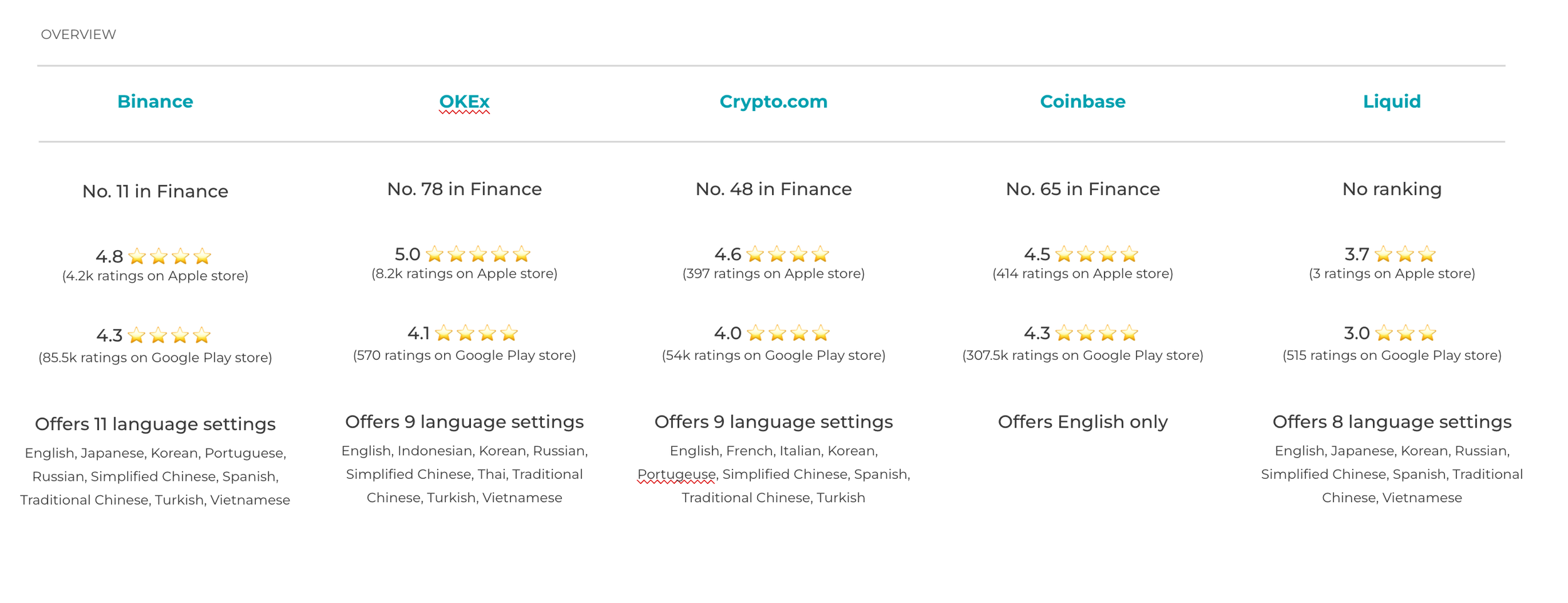Select the OVERVIEW section label
The height and width of the screenshot is (603, 1568).
pos(78,34)
